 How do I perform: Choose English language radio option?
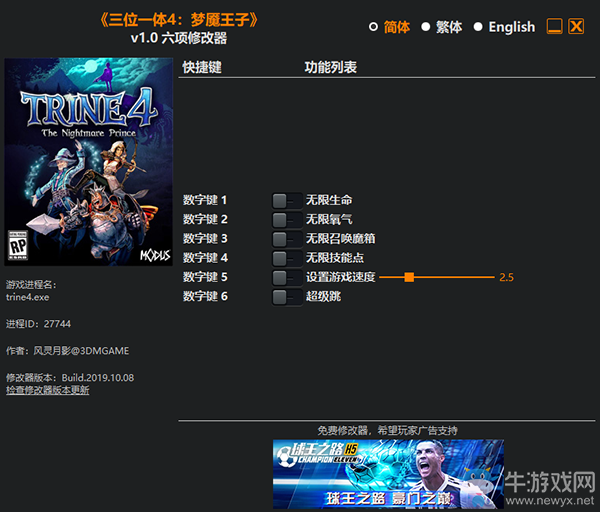[x=478, y=27]
